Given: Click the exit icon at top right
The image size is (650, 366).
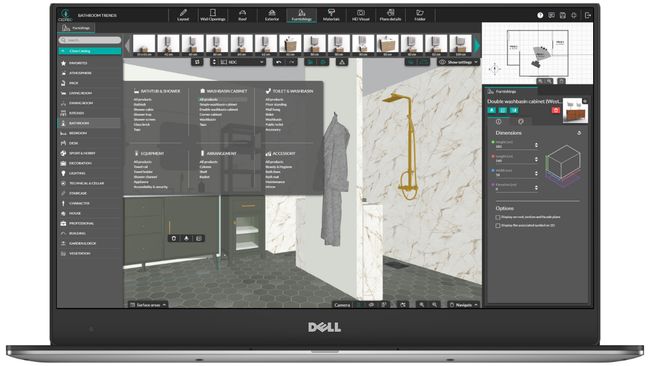Looking at the screenshot, I should coord(587,15).
